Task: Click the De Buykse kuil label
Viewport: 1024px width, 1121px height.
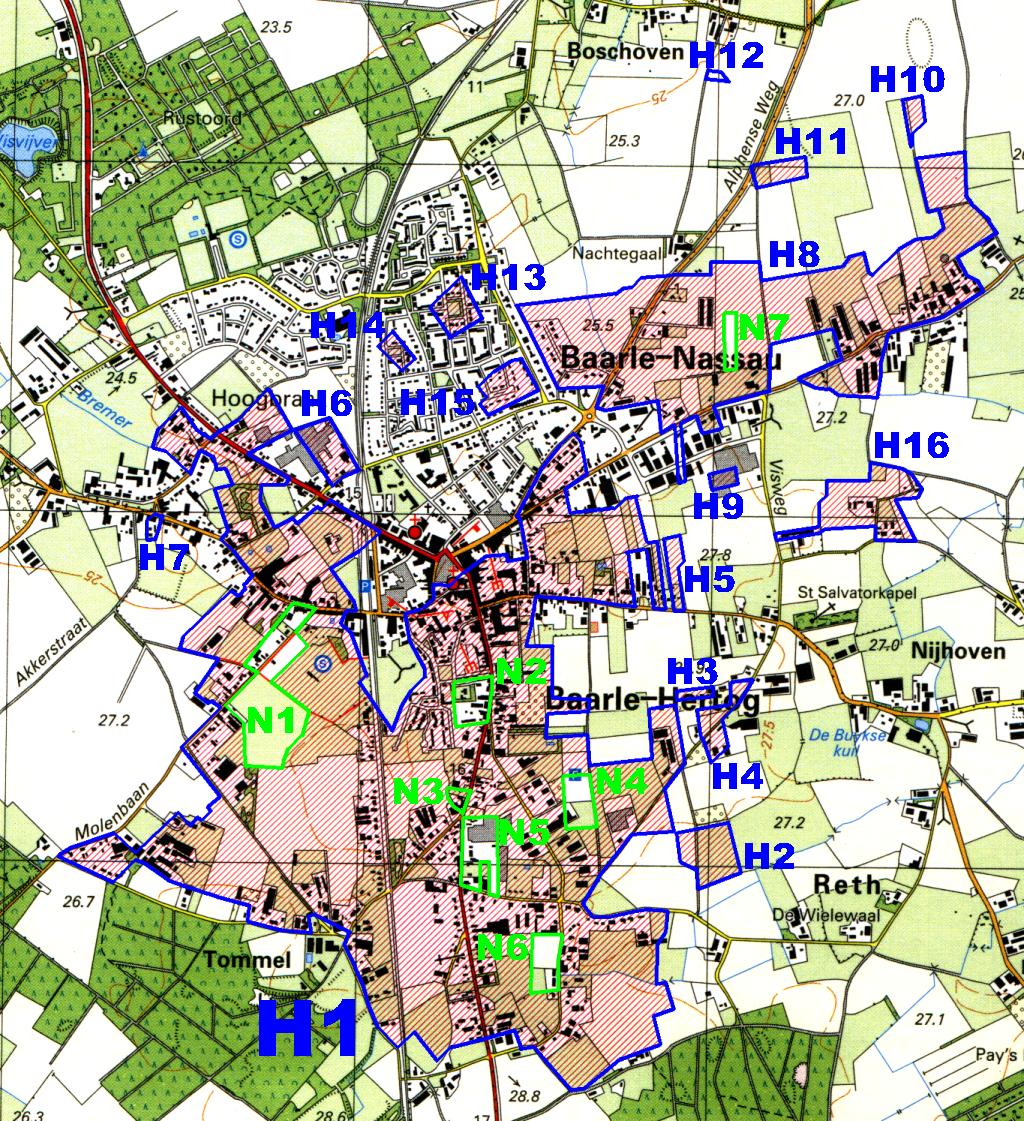Action: pyautogui.click(x=848, y=743)
